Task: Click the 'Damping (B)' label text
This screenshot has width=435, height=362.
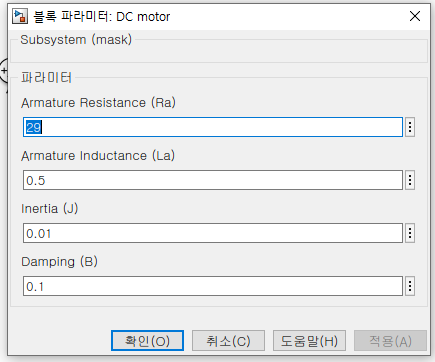Action: pos(59,262)
